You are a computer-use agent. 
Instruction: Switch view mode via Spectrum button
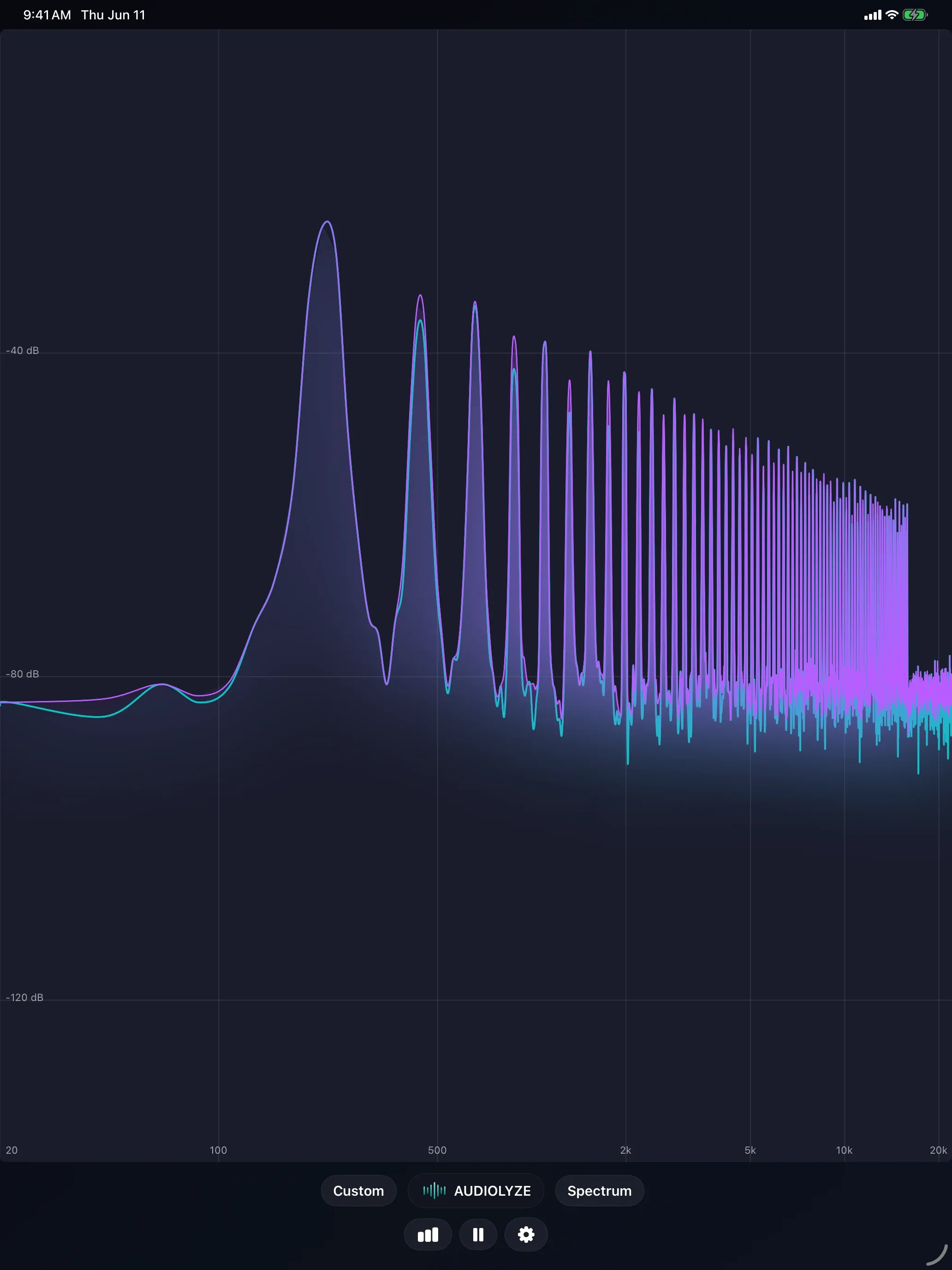tap(599, 1191)
